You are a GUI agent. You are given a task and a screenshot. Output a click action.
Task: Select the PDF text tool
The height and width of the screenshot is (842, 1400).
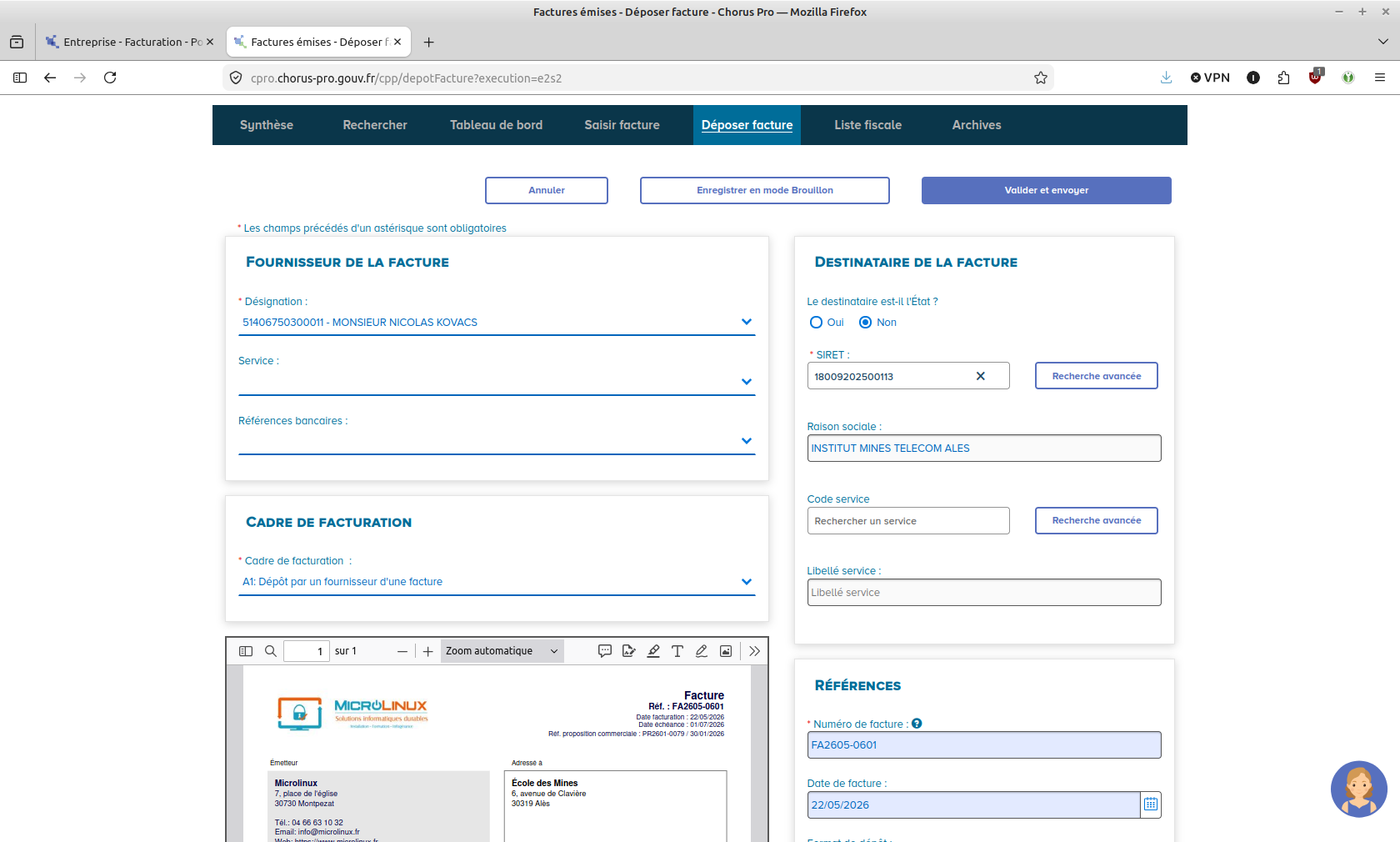(677, 651)
